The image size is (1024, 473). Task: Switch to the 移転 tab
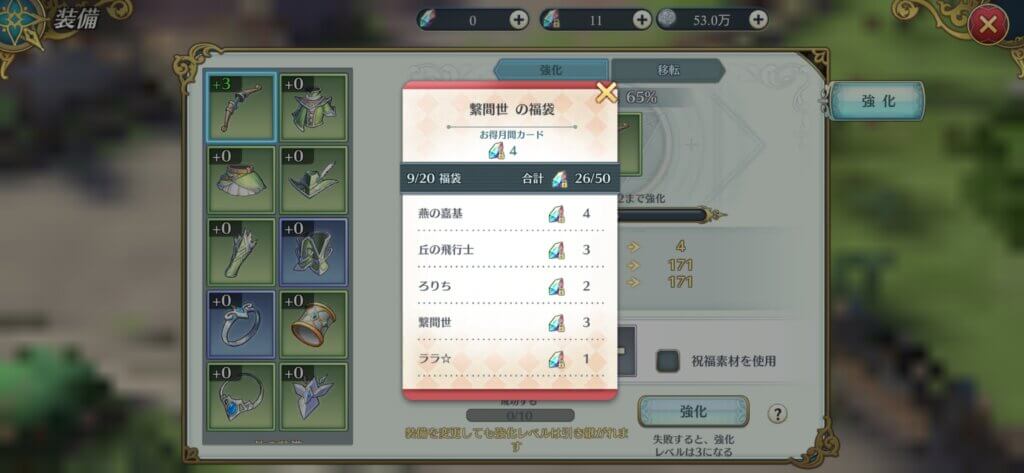(667, 70)
